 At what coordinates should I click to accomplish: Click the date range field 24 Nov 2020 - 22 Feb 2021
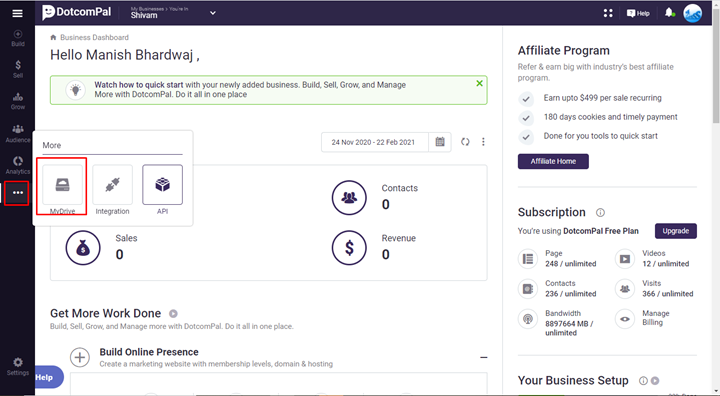(374, 142)
